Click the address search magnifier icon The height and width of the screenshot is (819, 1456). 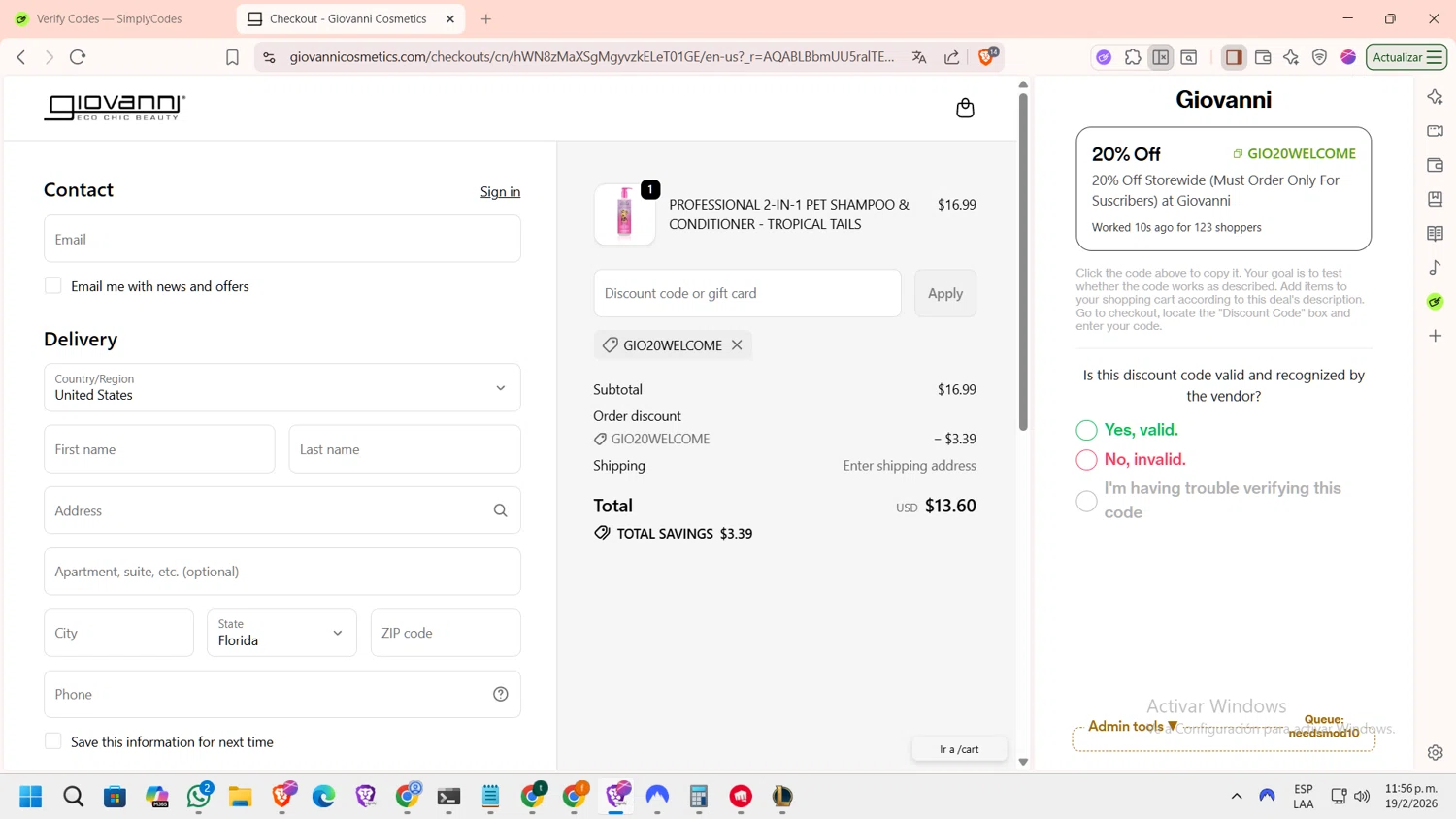[500, 510]
